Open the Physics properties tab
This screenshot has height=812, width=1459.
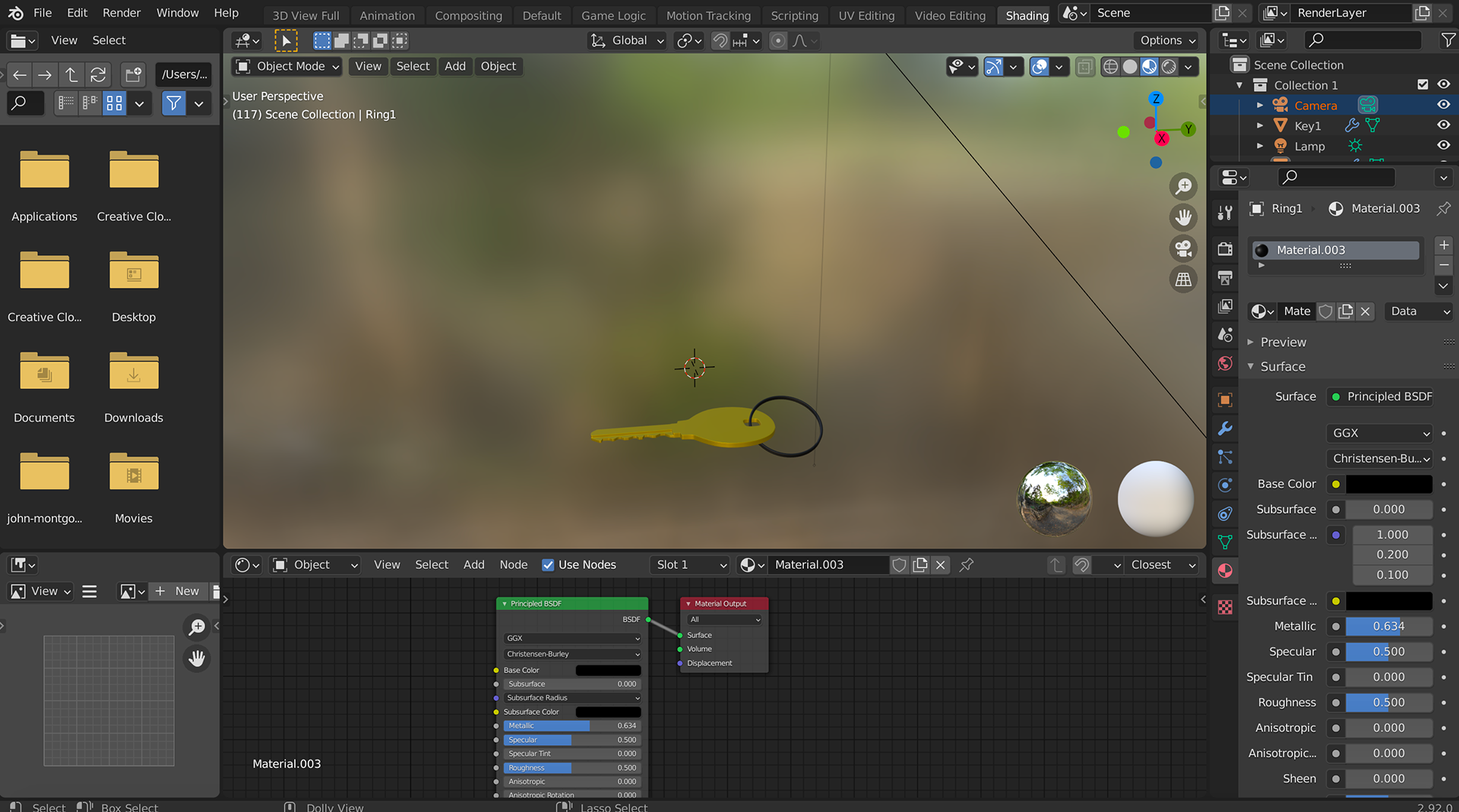(1225, 485)
